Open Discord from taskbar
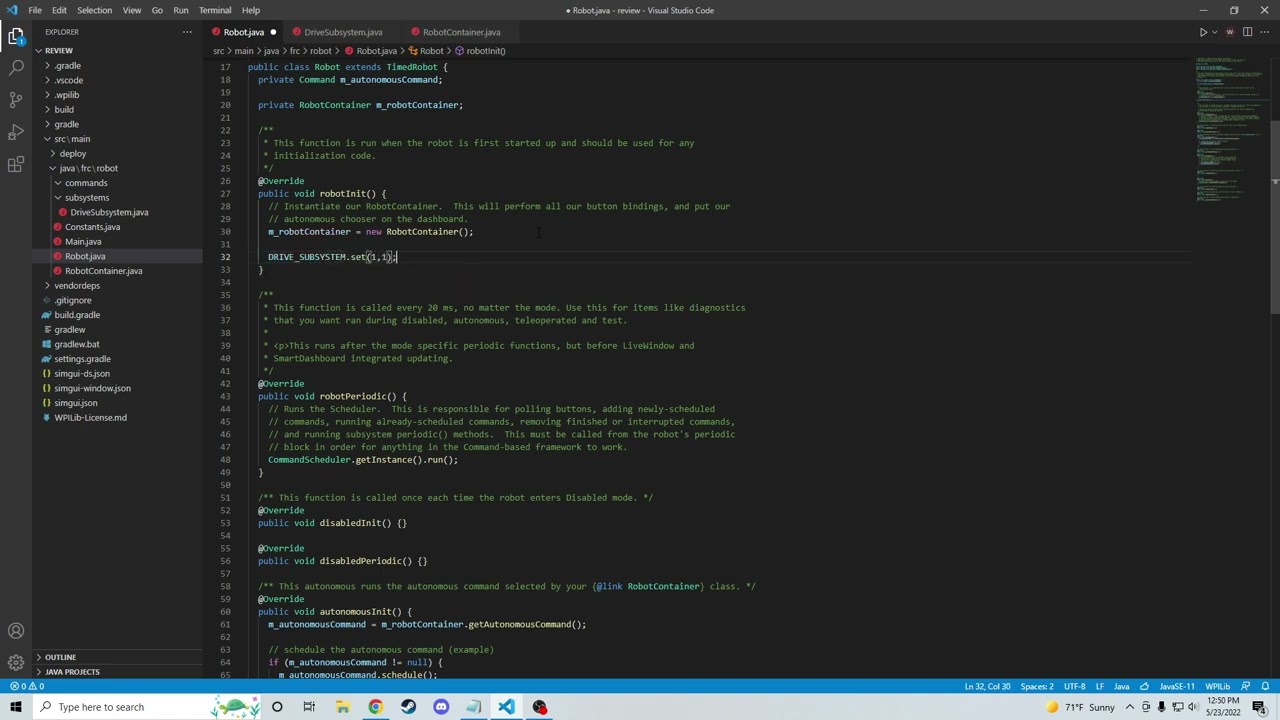This screenshot has width=1280, height=720. (441, 707)
